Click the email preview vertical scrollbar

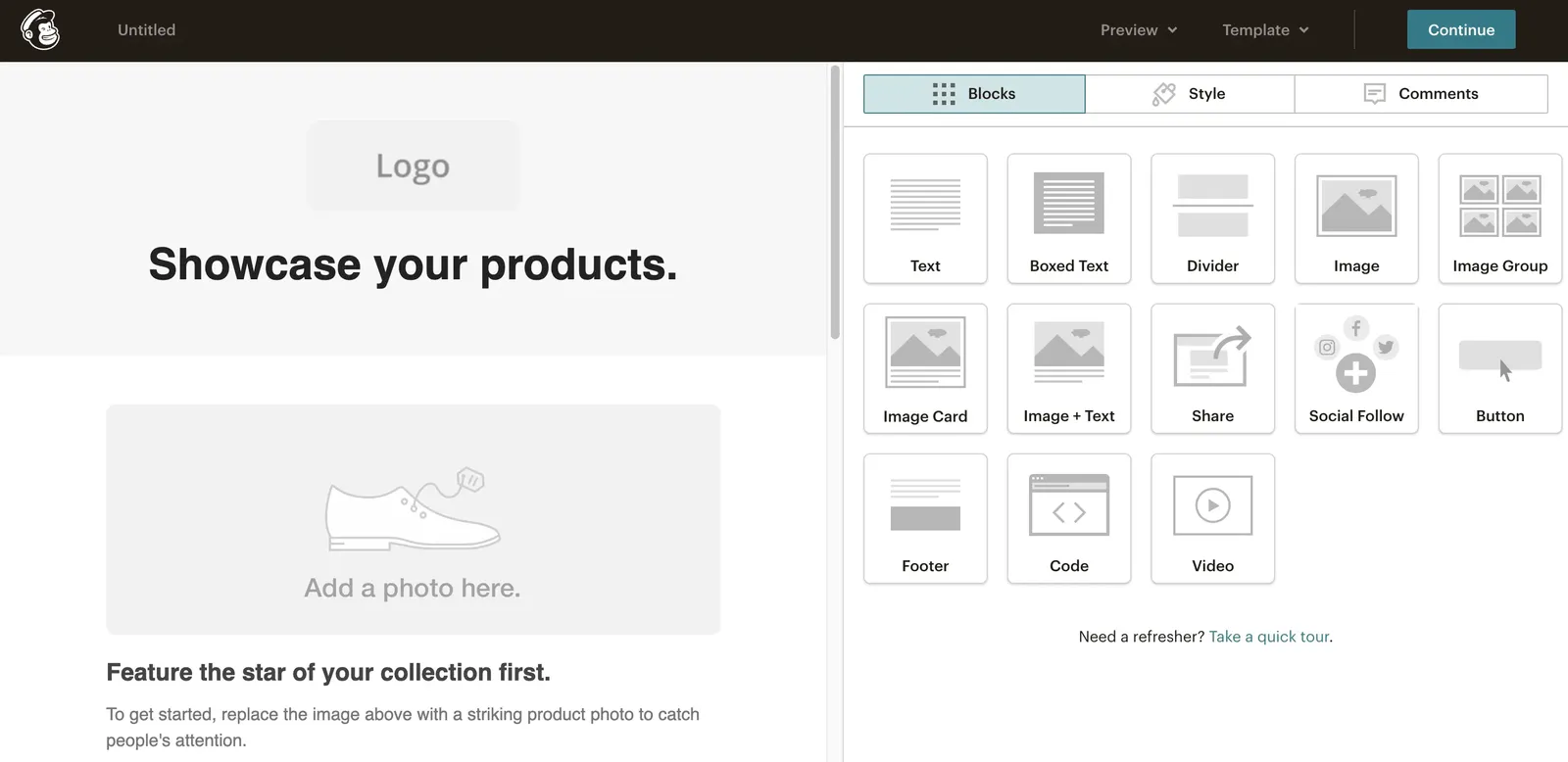[835, 203]
